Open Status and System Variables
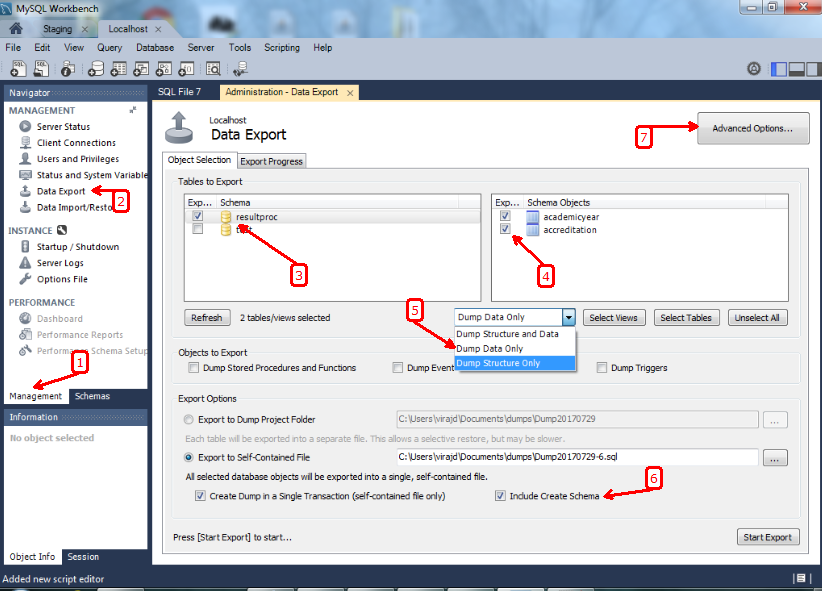The image size is (822, 591). (x=92, y=175)
